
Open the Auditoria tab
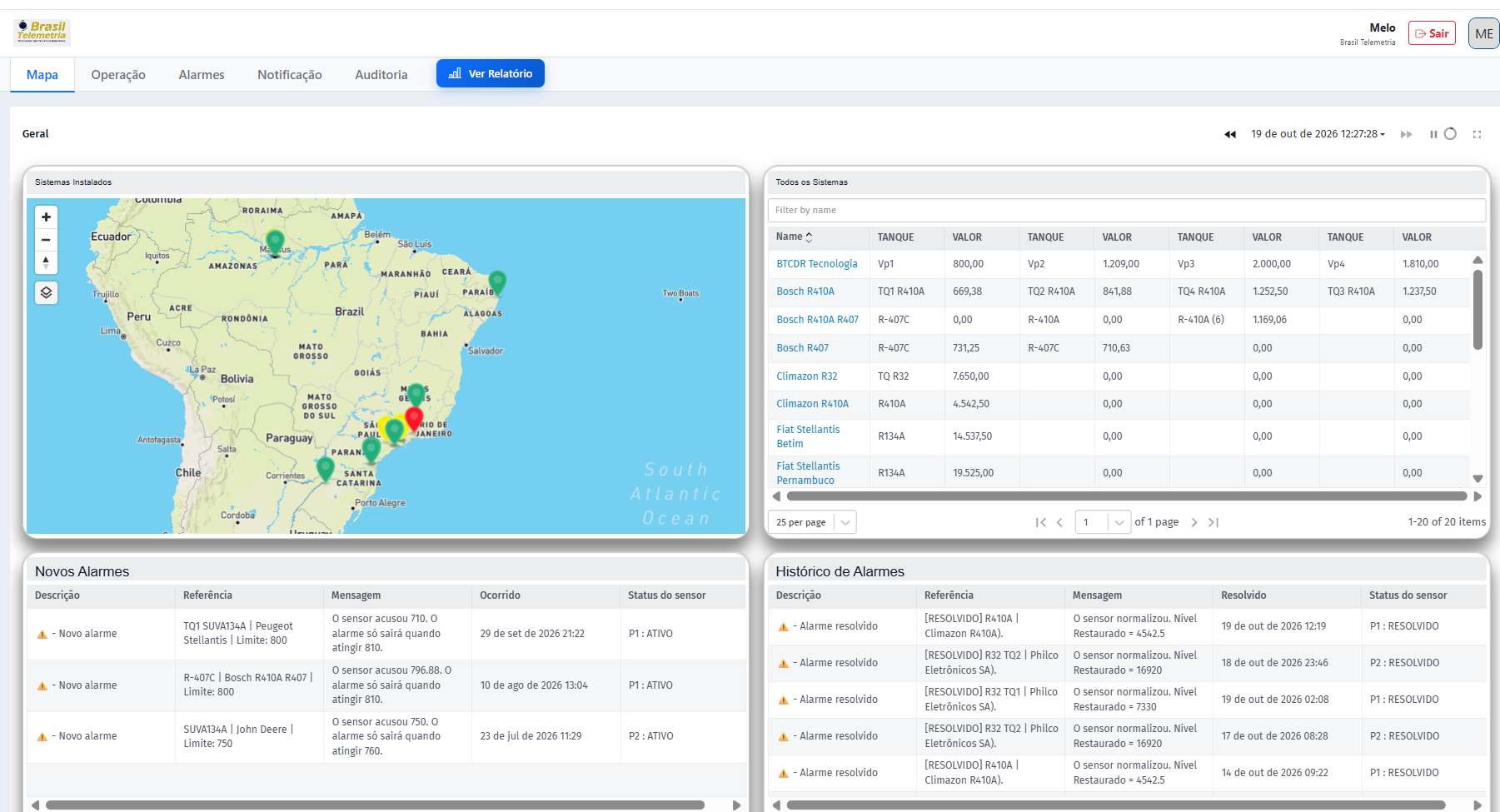[381, 75]
